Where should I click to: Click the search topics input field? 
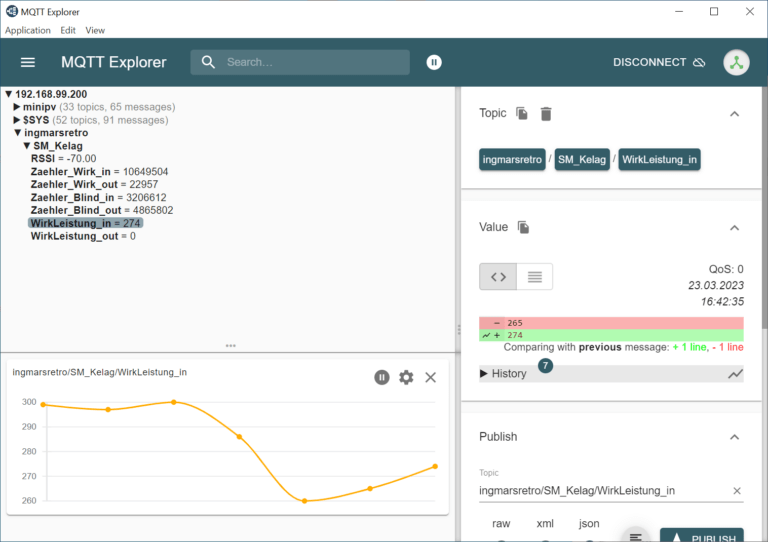310,62
